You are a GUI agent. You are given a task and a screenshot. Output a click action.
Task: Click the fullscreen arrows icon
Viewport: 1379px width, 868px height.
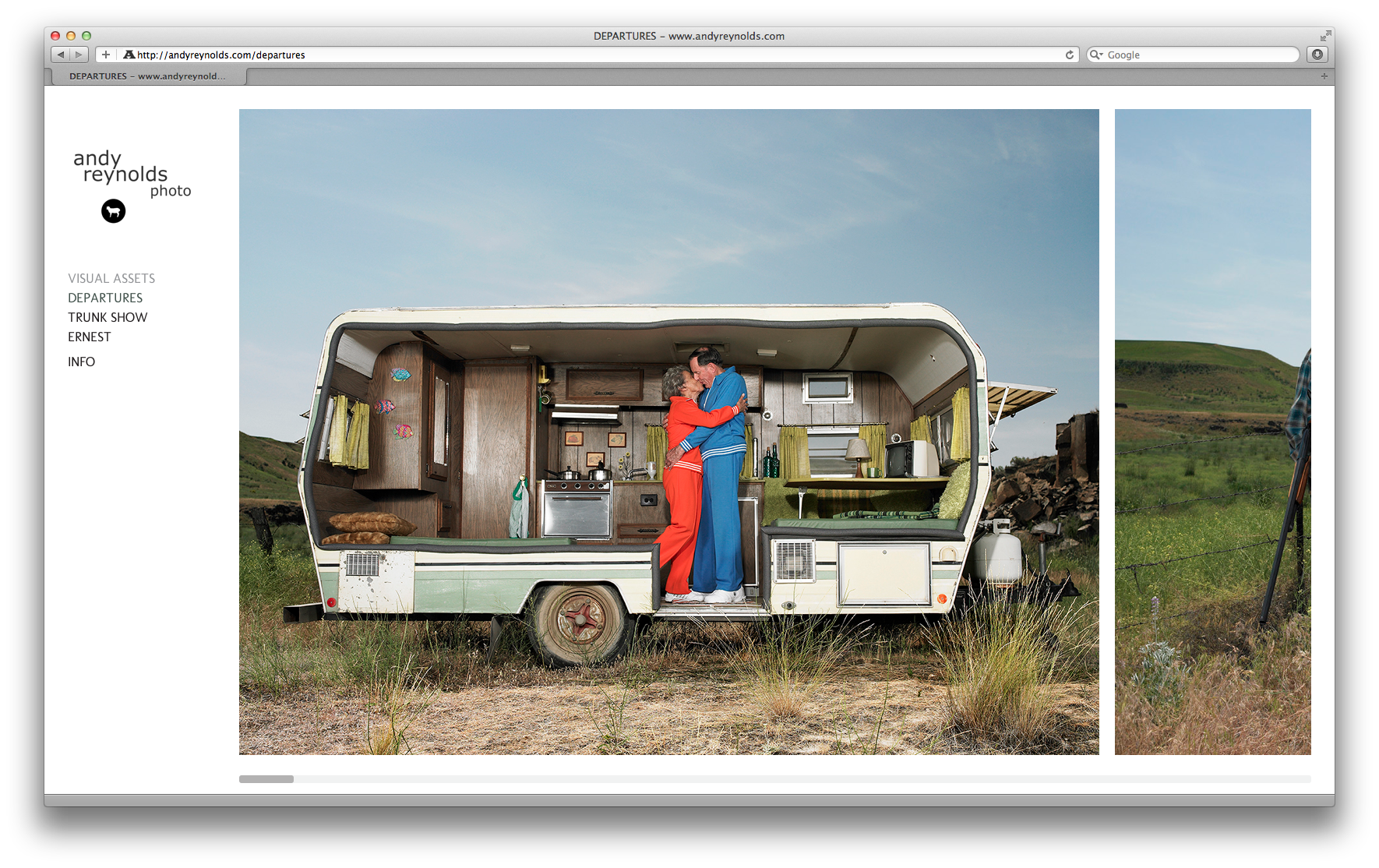coord(1325,36)
